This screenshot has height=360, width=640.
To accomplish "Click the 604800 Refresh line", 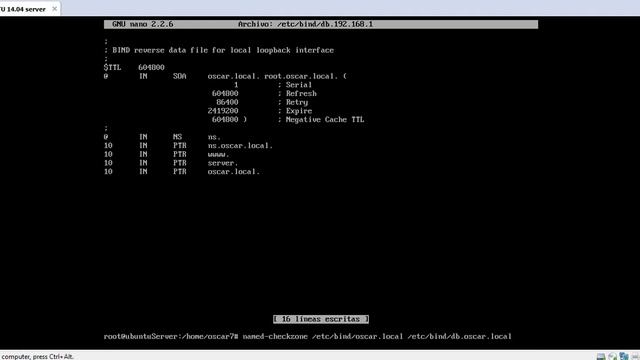I will pyautogui.click(x=264, y=93).
